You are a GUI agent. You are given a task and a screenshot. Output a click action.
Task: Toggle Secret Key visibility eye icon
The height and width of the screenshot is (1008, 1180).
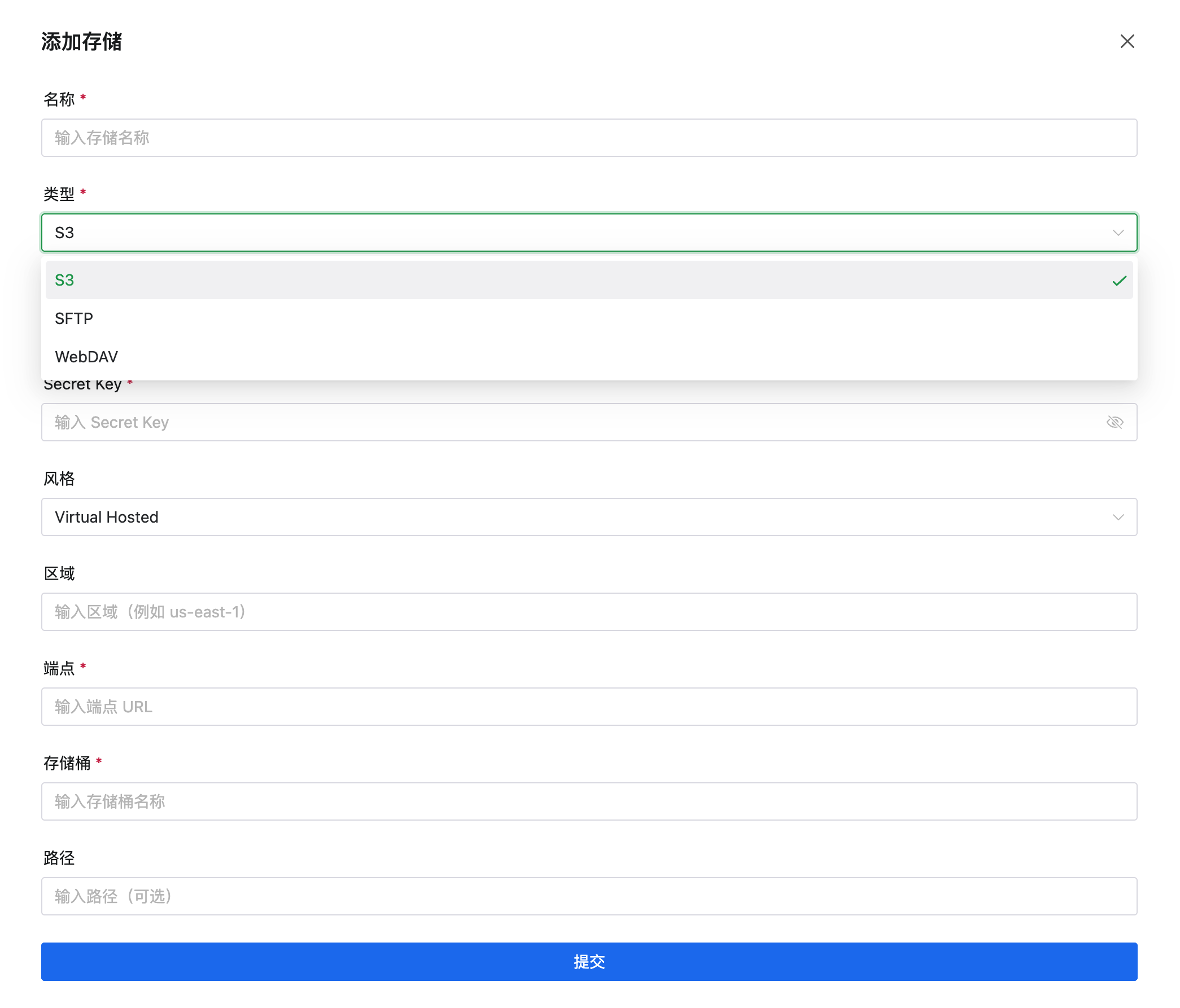click(x=1115, y=422)
